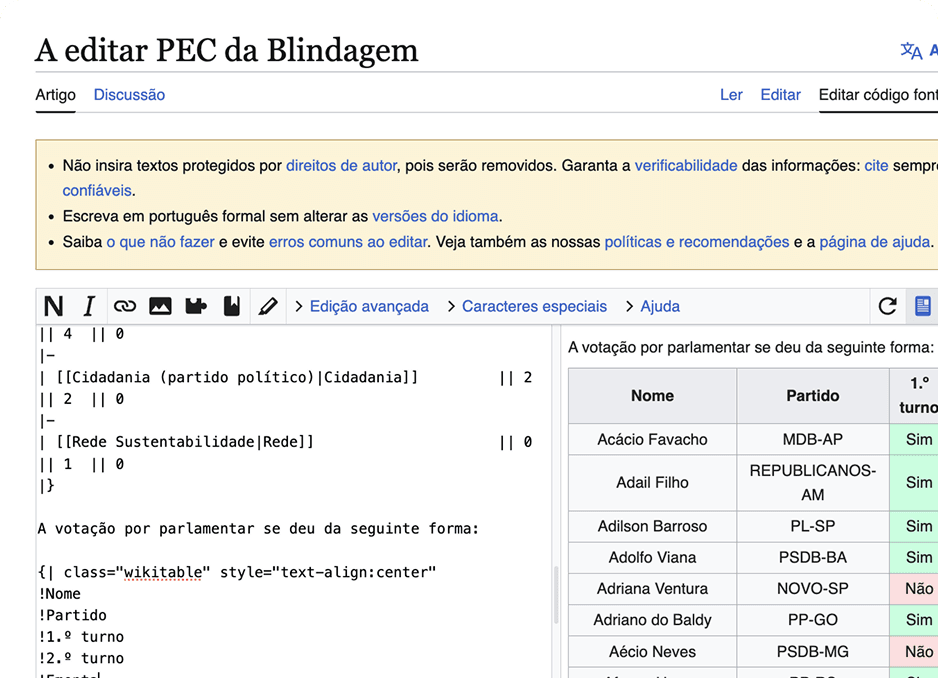
Task: Click the wikitable class declaration line
Action: pyautogui.click(x=237, y=573)
